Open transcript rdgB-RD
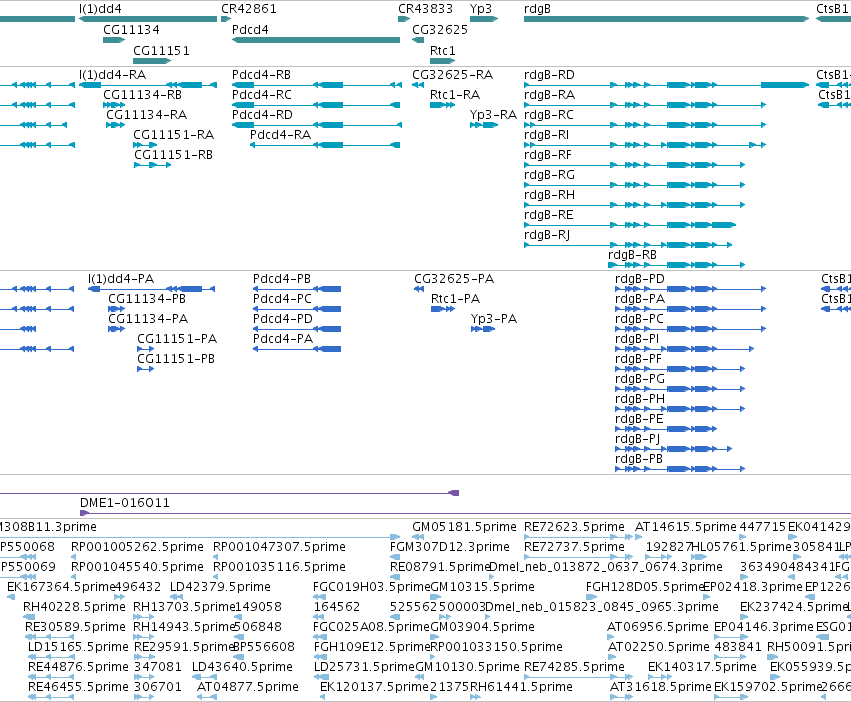 click(x=549, y=75)
